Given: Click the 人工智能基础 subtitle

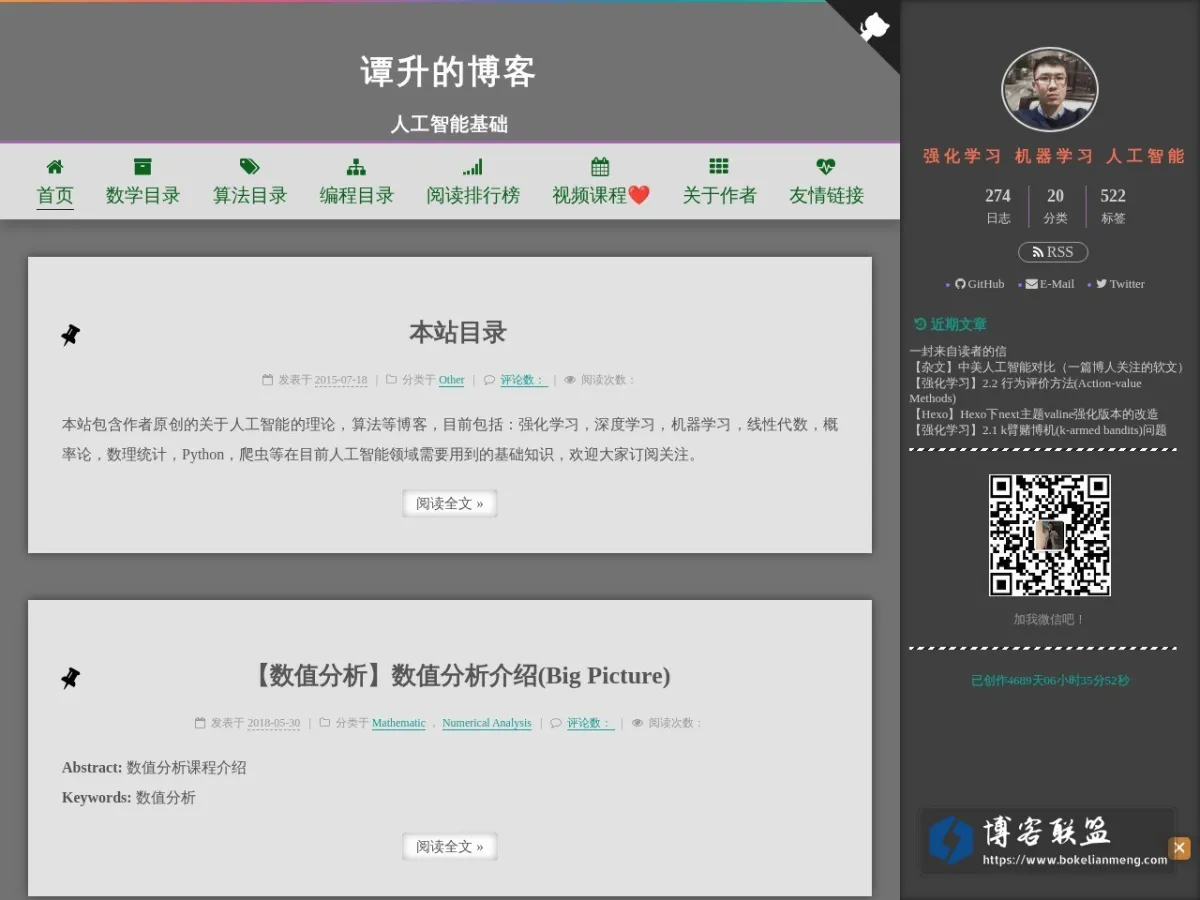Looking at the screenshot, I should [x=449, y=124].
